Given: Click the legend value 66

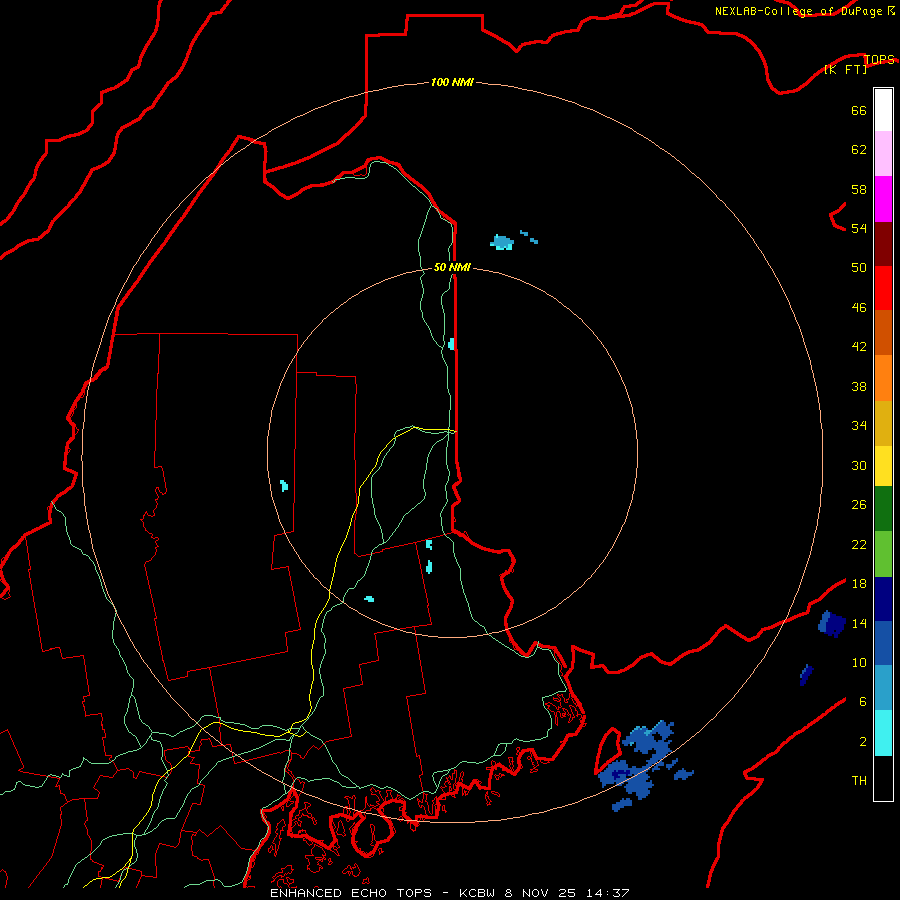Looking at the screenshot, I should [859, 110].
